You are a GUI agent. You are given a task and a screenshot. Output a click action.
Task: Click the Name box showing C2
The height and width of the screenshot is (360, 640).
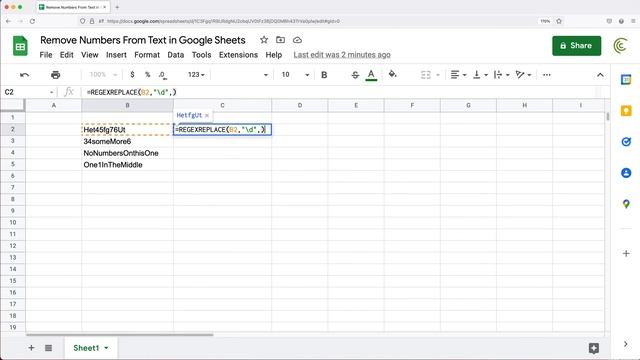29,92
